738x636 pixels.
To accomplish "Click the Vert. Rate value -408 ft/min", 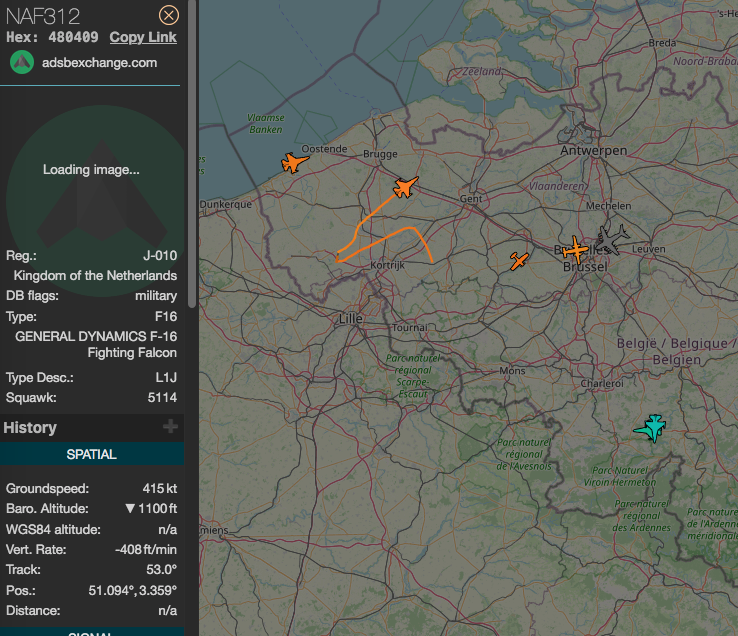I will pyautogui.click(x=146, y=549).
